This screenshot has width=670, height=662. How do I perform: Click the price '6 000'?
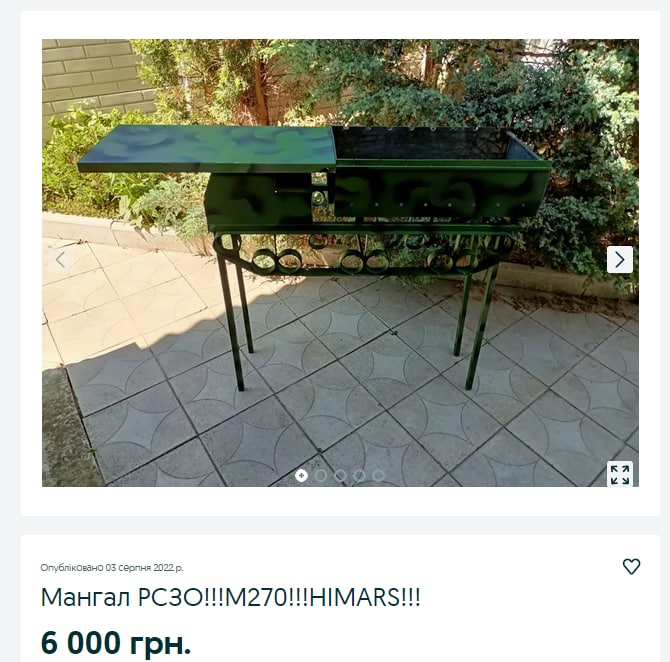pos(81,642)
